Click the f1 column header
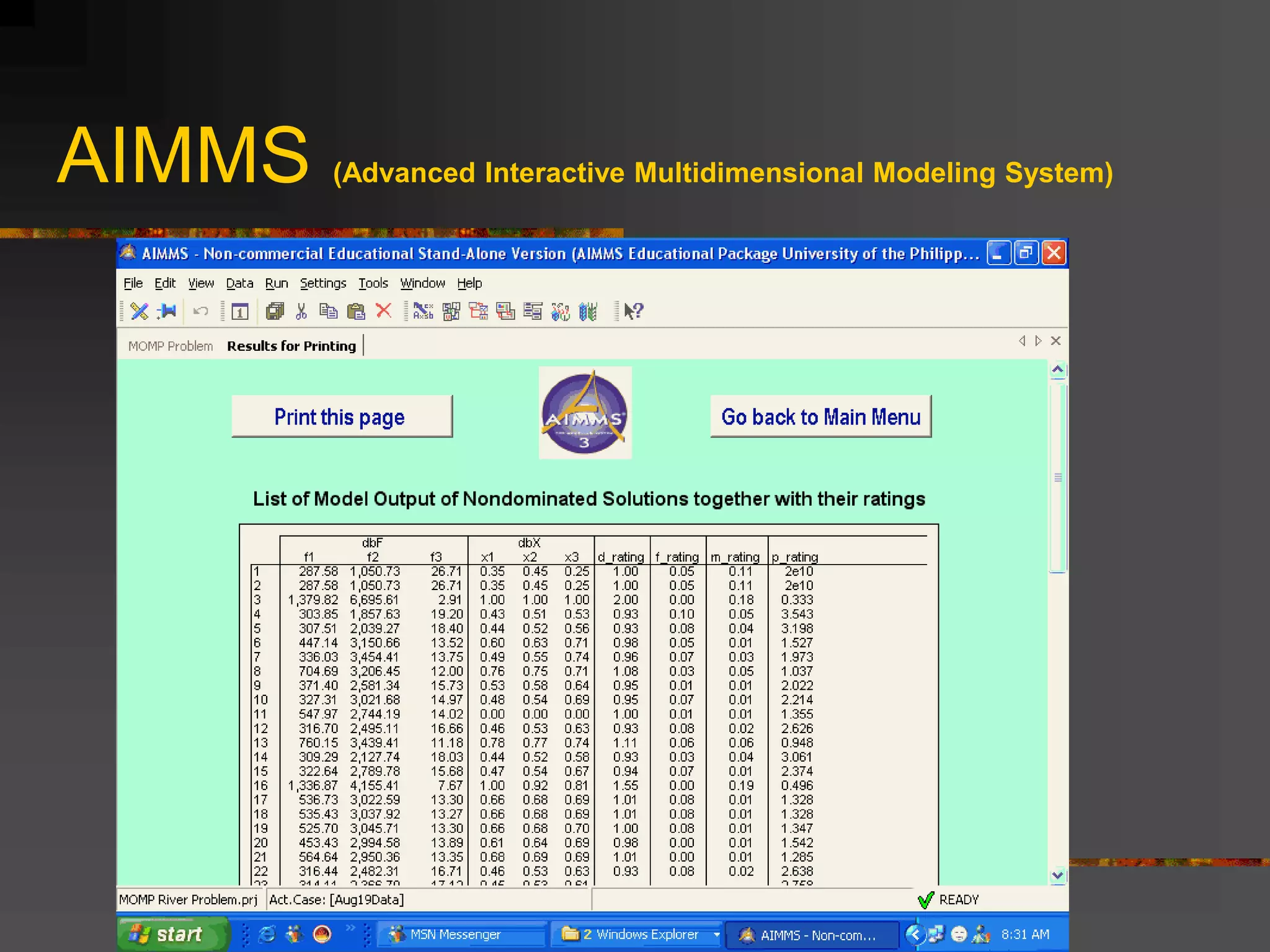Viewport: 1270px width, 952px height. (x=309, y=557)
